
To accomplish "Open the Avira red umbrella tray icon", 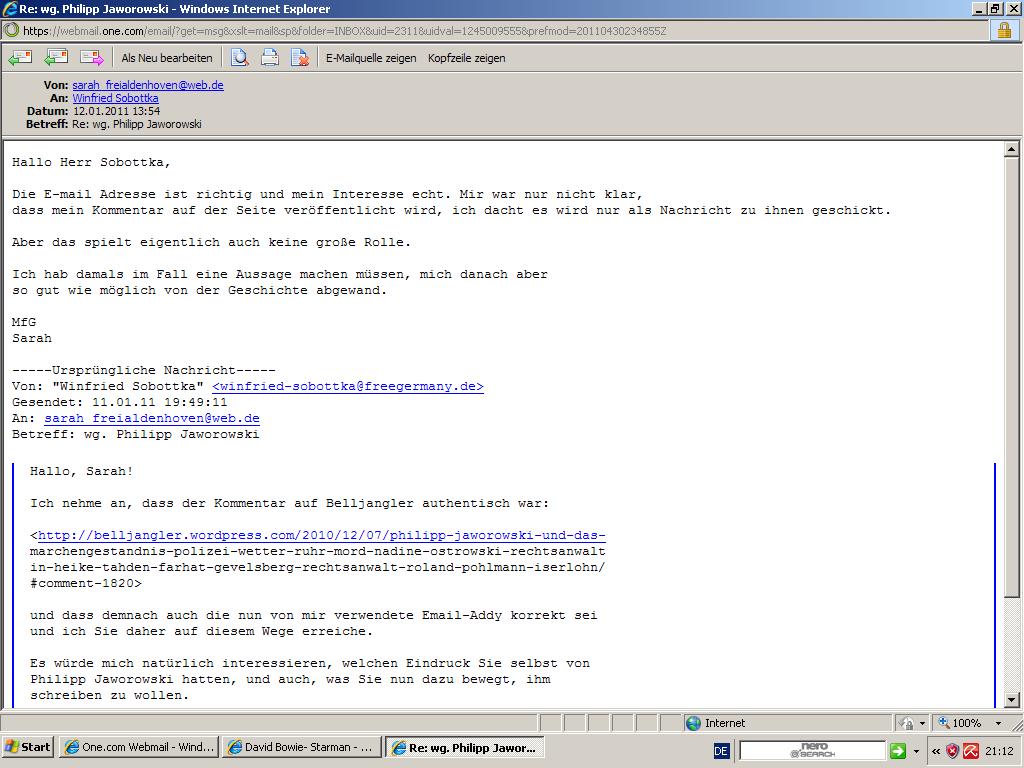I will (971, 750).
